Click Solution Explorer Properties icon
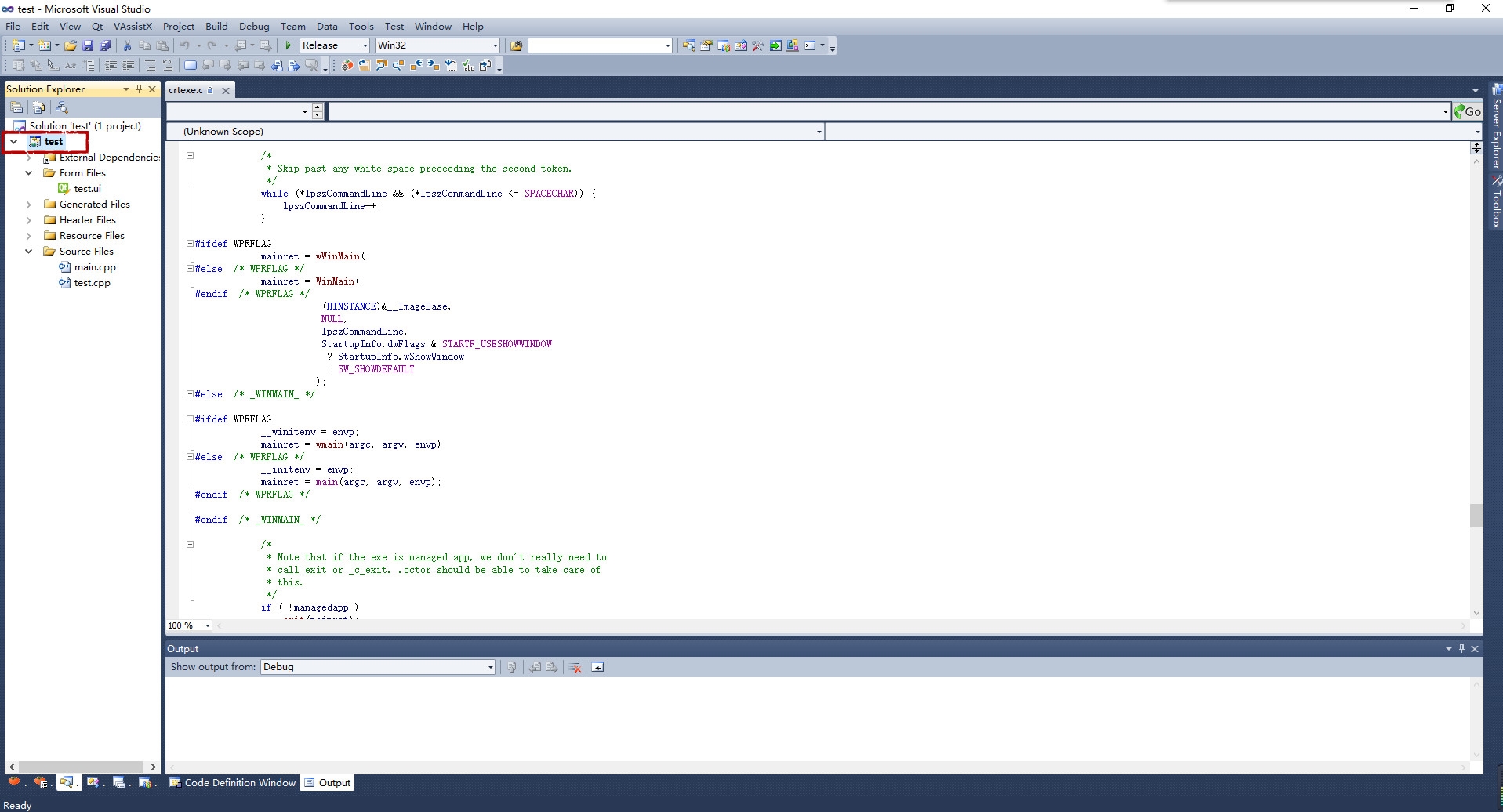The image size is (1503, 812). coord(16,107)
